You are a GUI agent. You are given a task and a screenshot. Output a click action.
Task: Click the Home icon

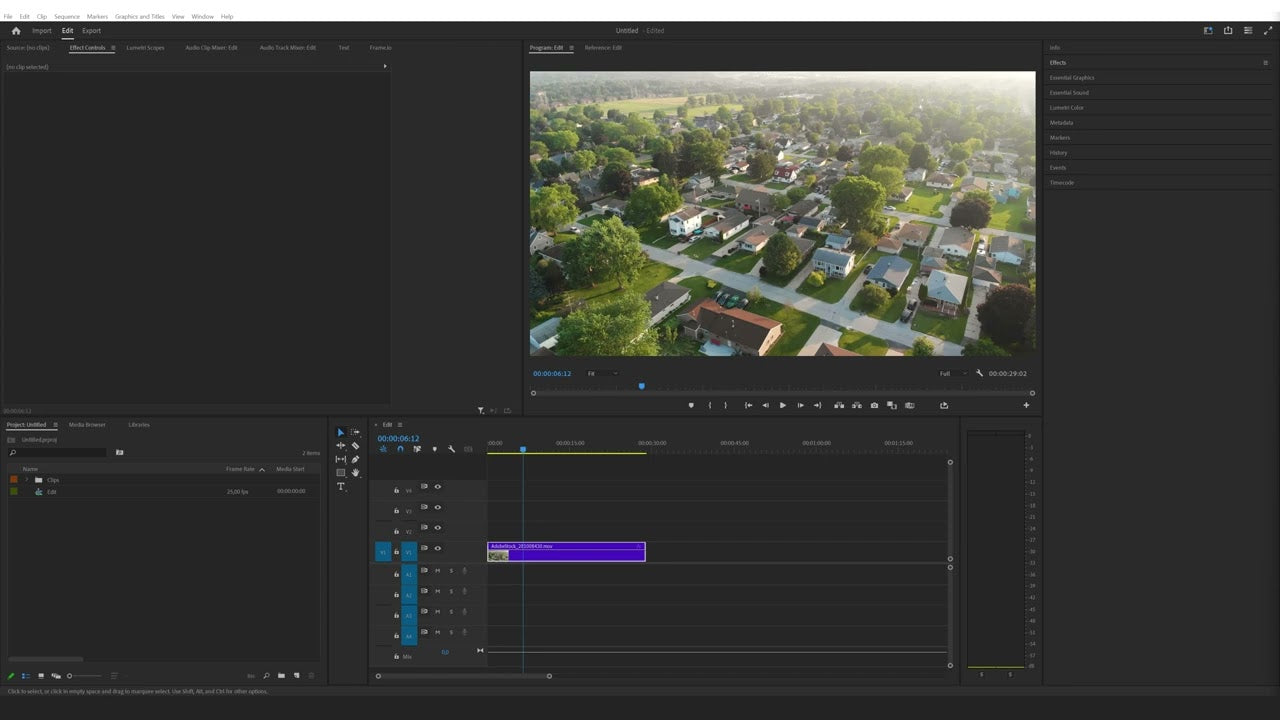click(15, 30)
